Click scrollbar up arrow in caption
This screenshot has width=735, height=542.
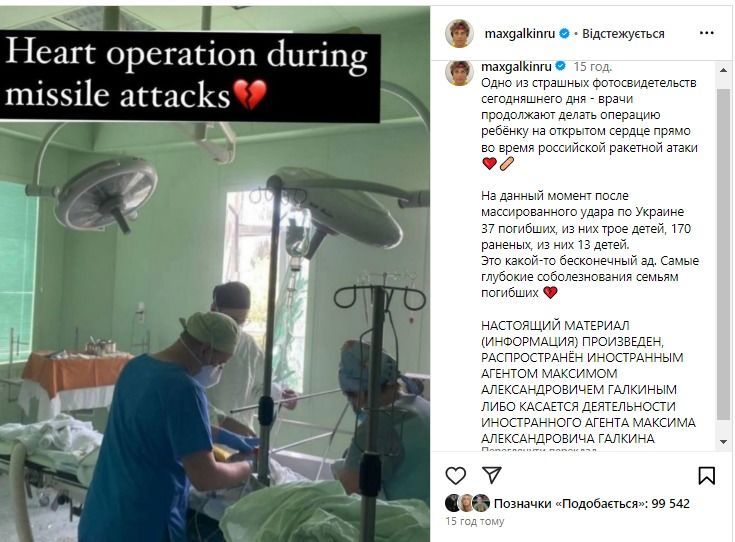point(723,70)
